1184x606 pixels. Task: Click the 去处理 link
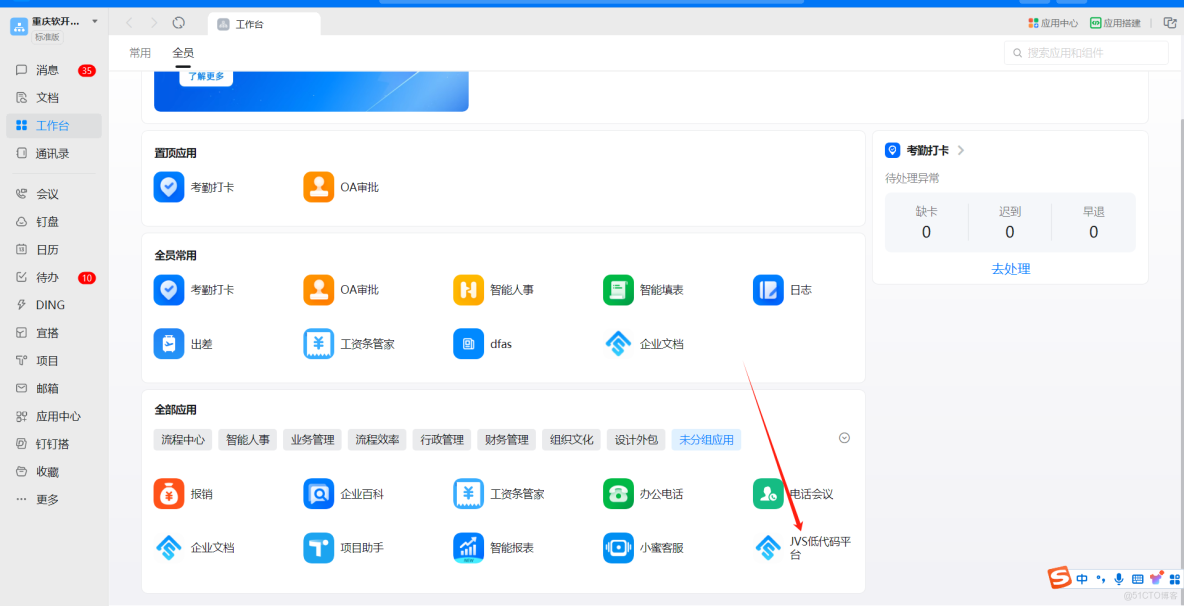[1009, 268]
